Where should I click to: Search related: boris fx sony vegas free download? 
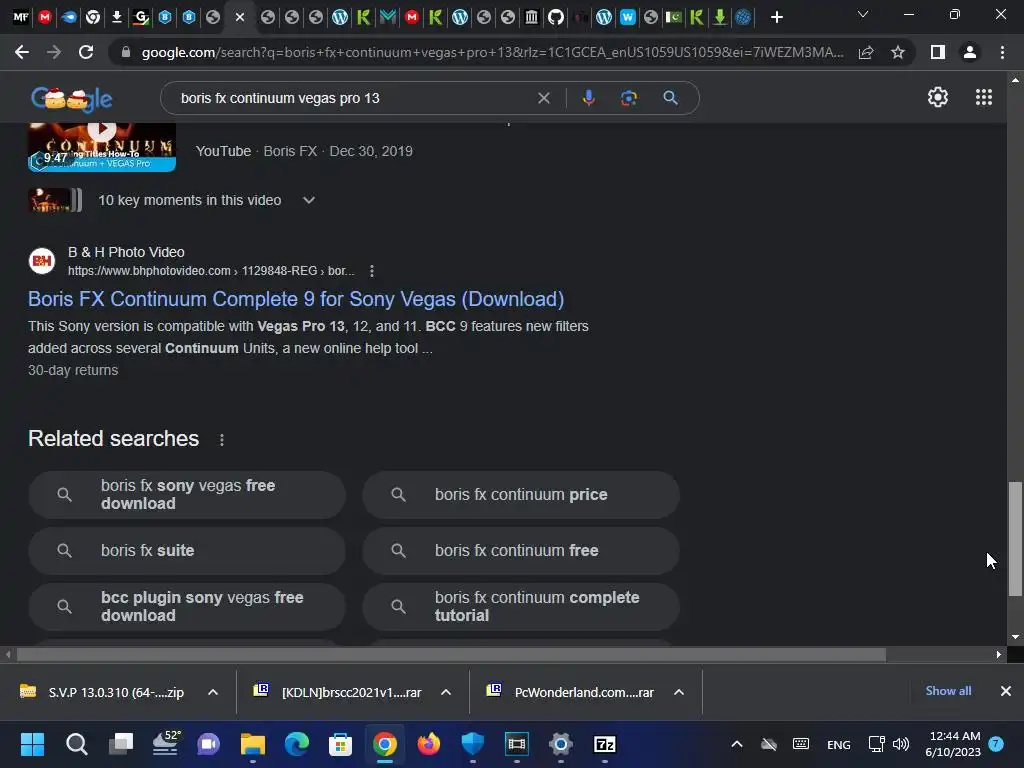click(x=187, y=495)
